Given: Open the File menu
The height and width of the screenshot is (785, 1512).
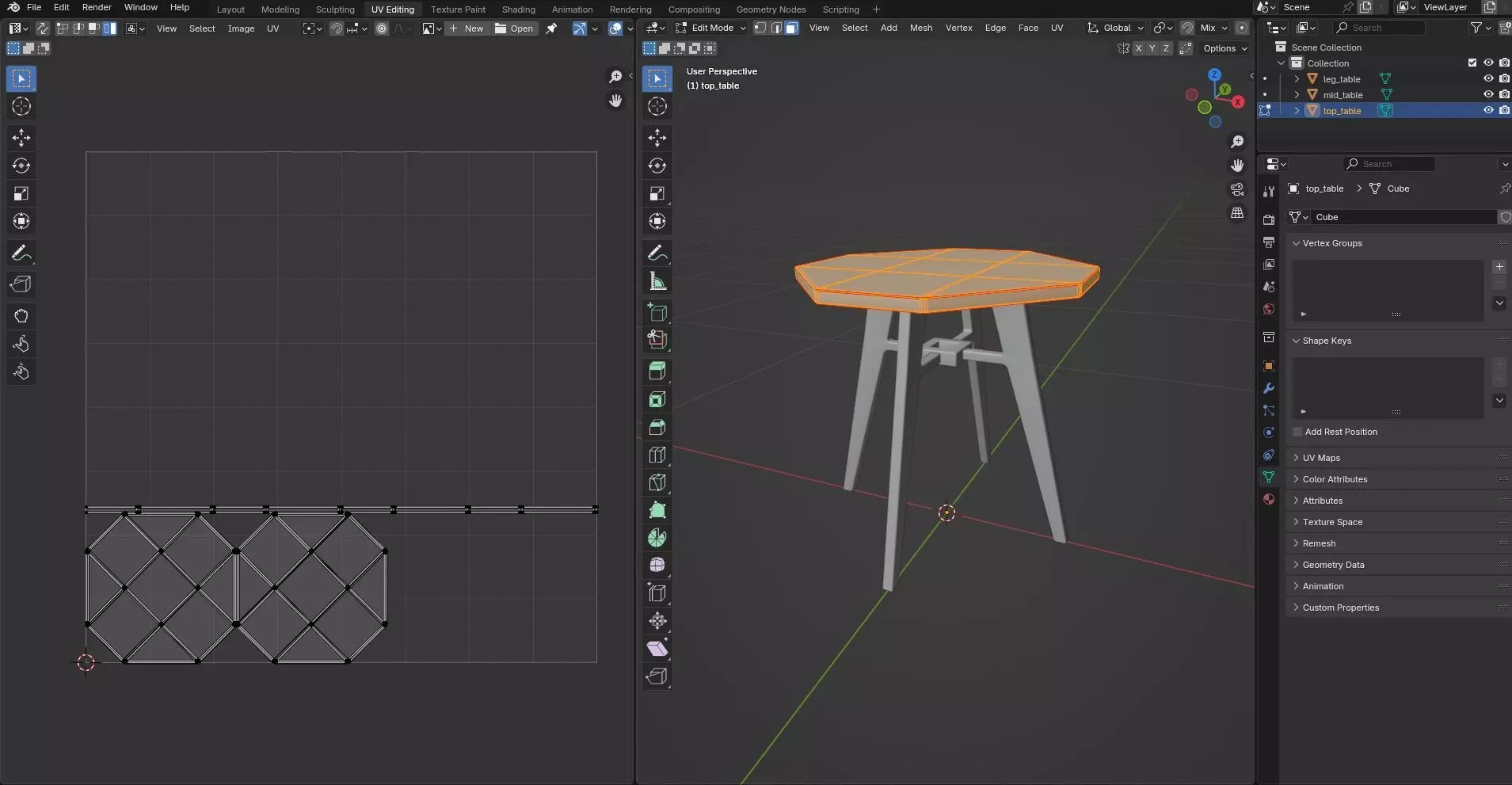Looking at the screenshot, I should (x=34, y=7).
